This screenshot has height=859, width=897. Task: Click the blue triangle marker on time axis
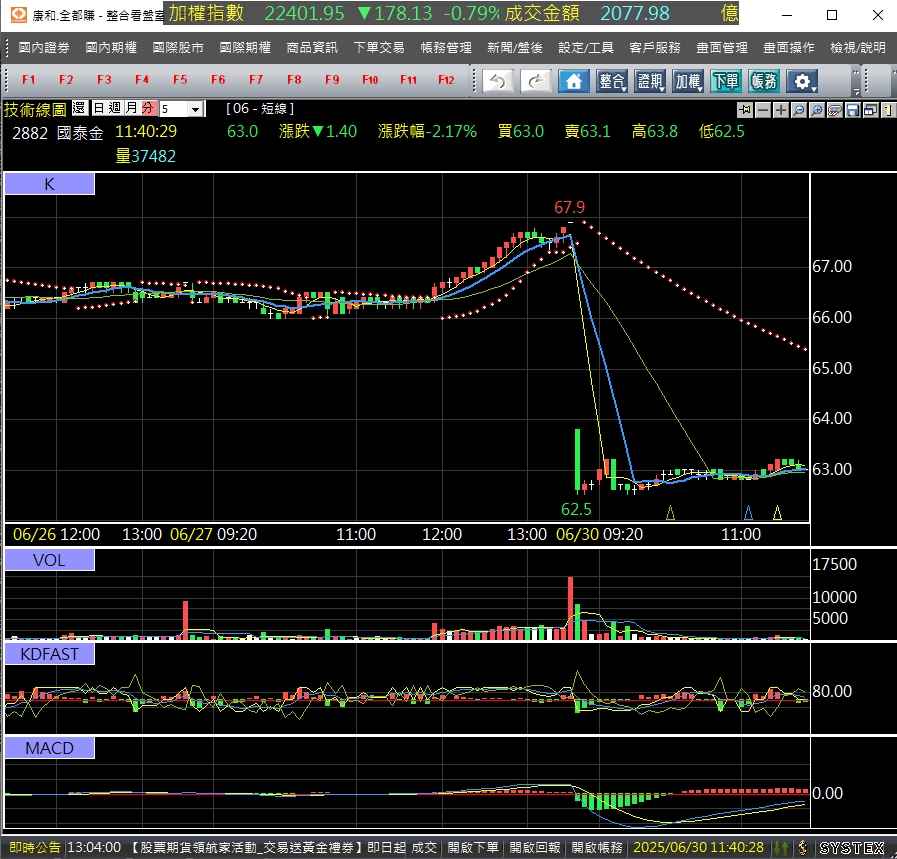(x=748, y=512)
